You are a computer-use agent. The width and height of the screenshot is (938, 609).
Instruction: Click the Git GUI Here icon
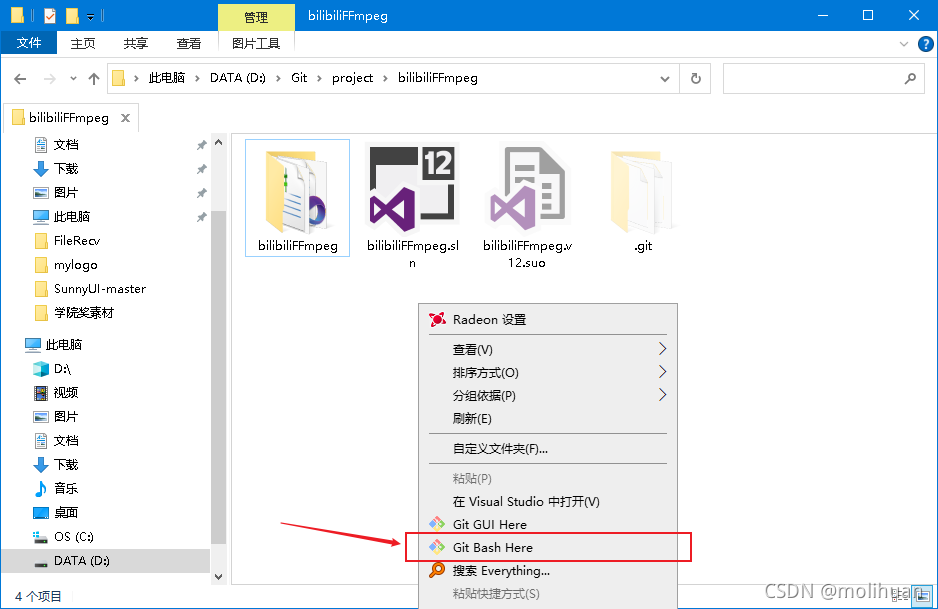pyautogui.click(x=437, y=524)
